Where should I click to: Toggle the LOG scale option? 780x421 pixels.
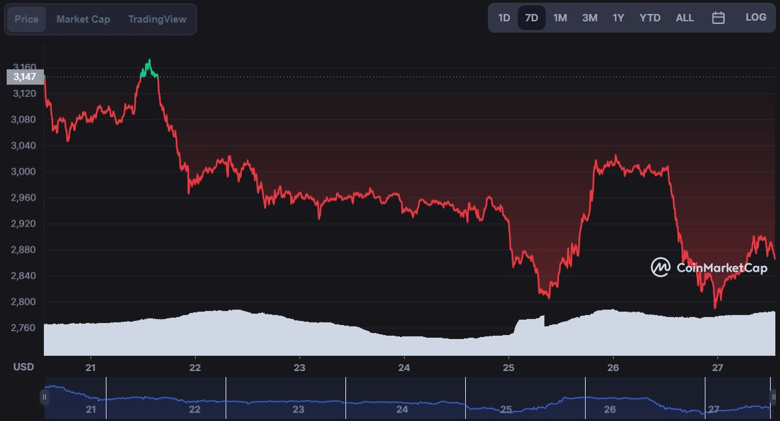click(x=755, y=18)
